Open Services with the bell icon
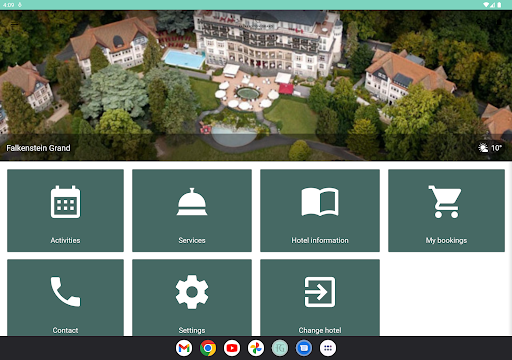Screen dimensions: 512x360 click(192, 210)
